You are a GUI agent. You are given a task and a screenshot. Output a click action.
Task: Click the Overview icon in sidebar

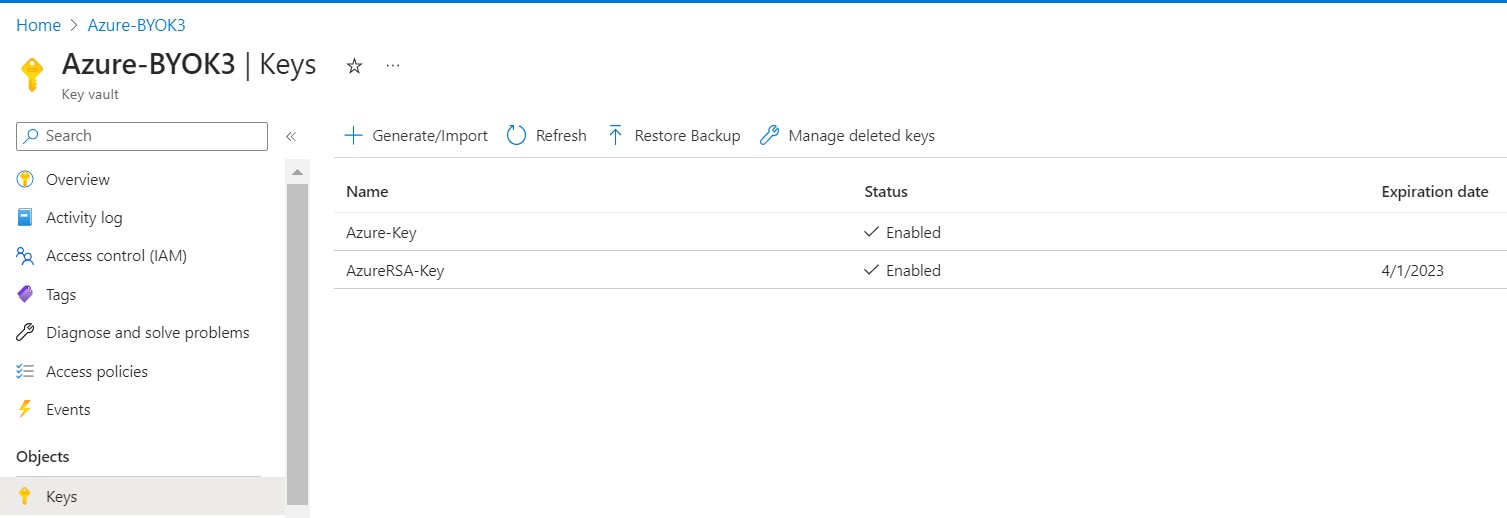pyautogui.click(x=26, y=180)
